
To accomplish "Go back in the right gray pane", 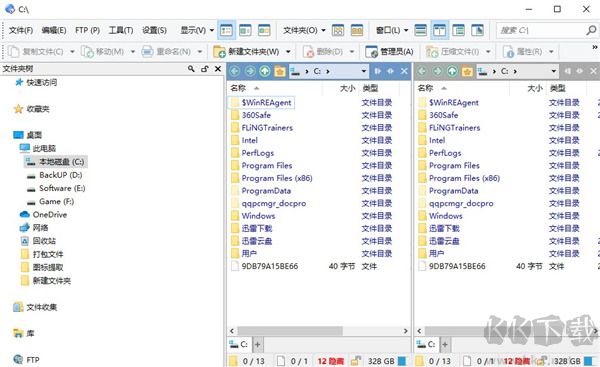I will (422, 71).
